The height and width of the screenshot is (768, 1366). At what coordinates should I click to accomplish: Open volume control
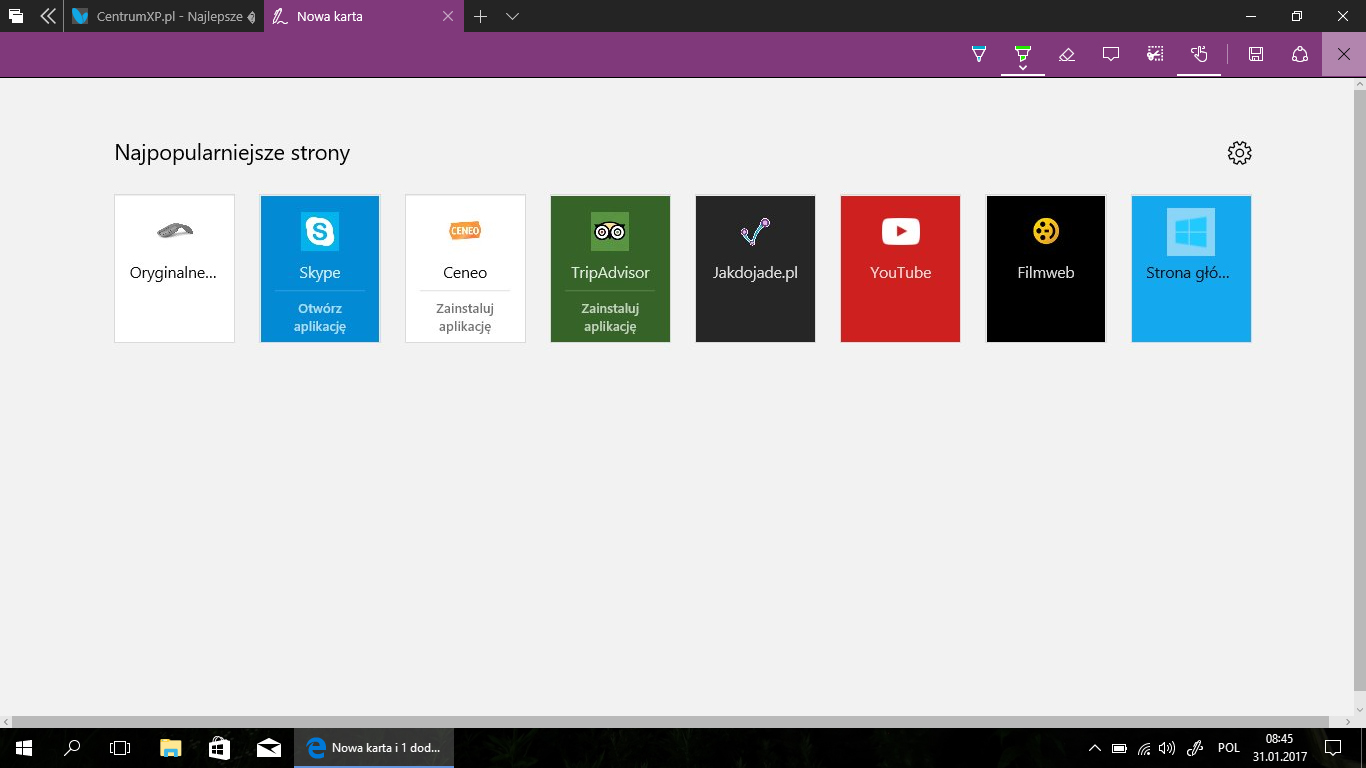pyautogui.click(x=1167, y=748)
